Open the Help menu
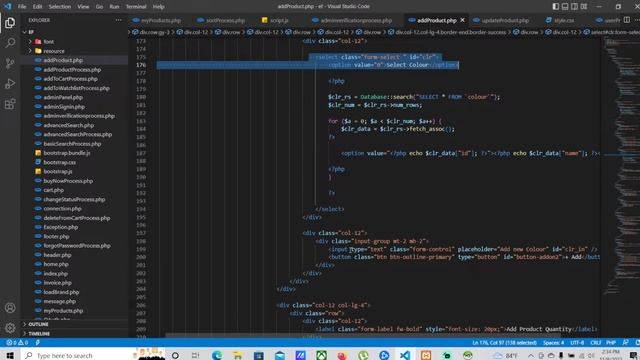The width and height of the screenshot is (640, 360). (158, 7)
